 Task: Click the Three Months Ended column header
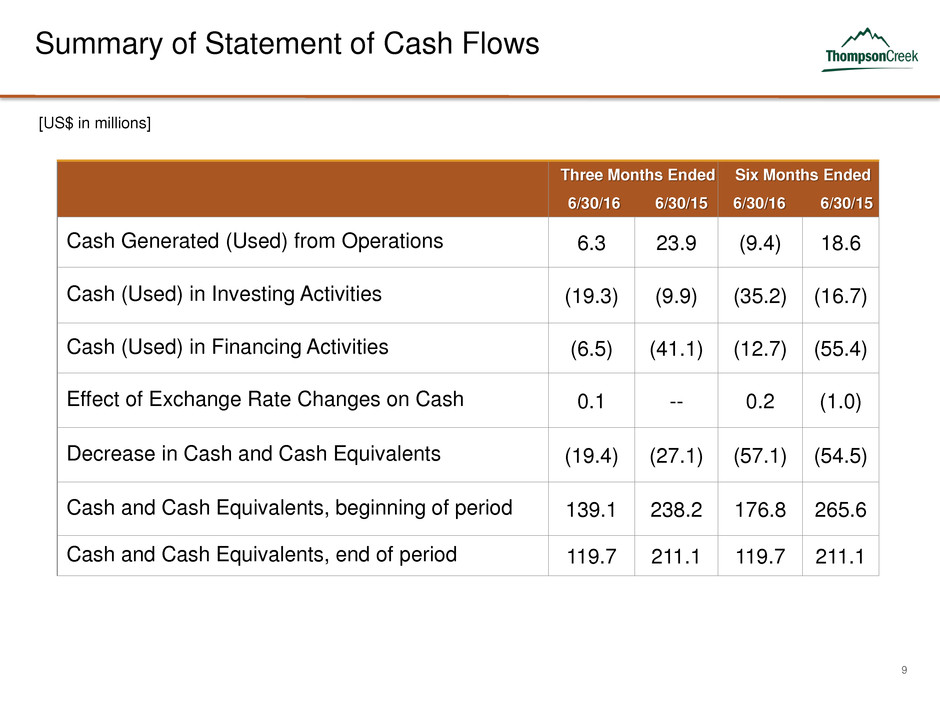pyautogui.click(x=637, y=175)
